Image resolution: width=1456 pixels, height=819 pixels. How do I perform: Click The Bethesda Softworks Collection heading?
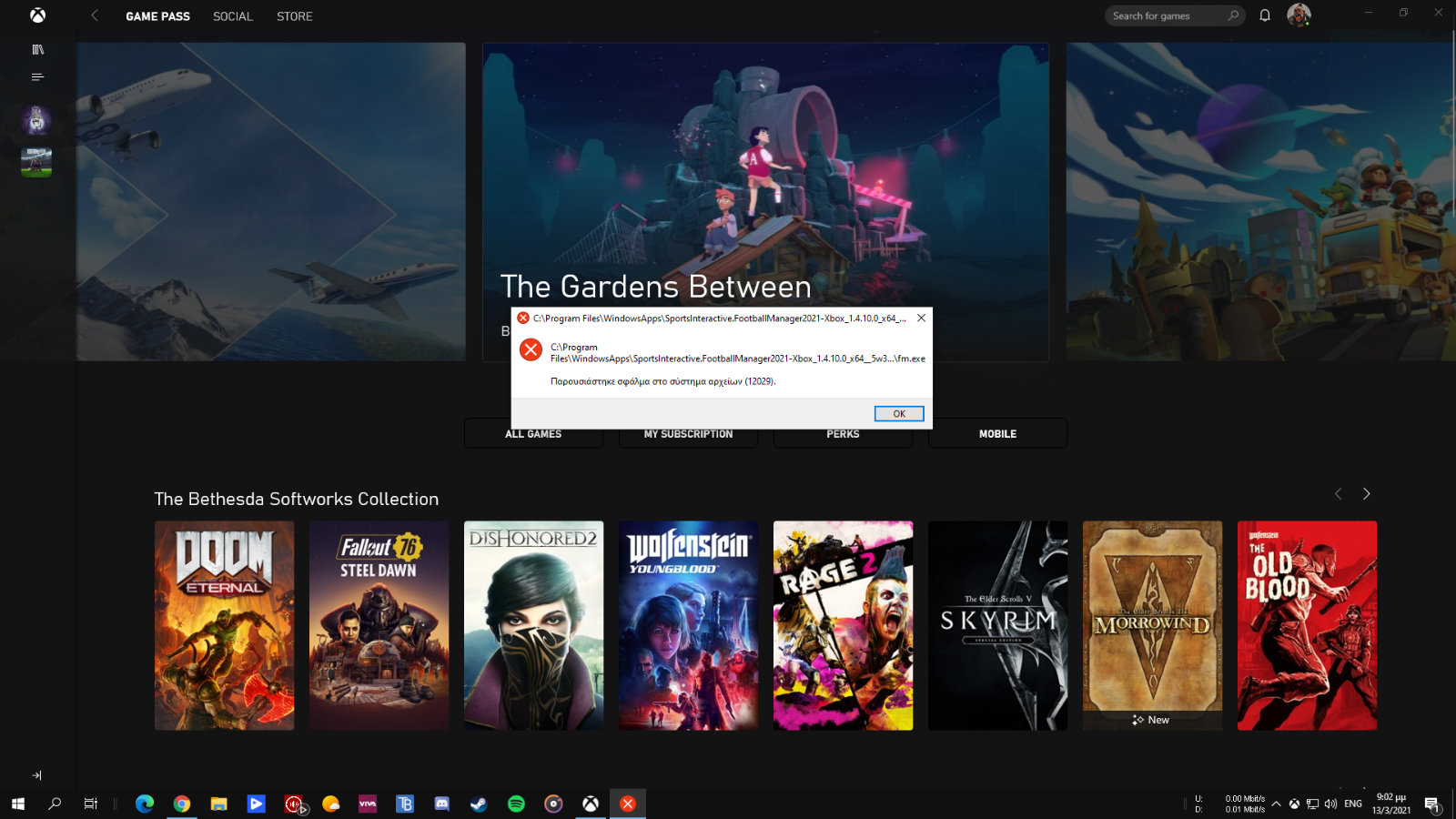click(297, 499)
